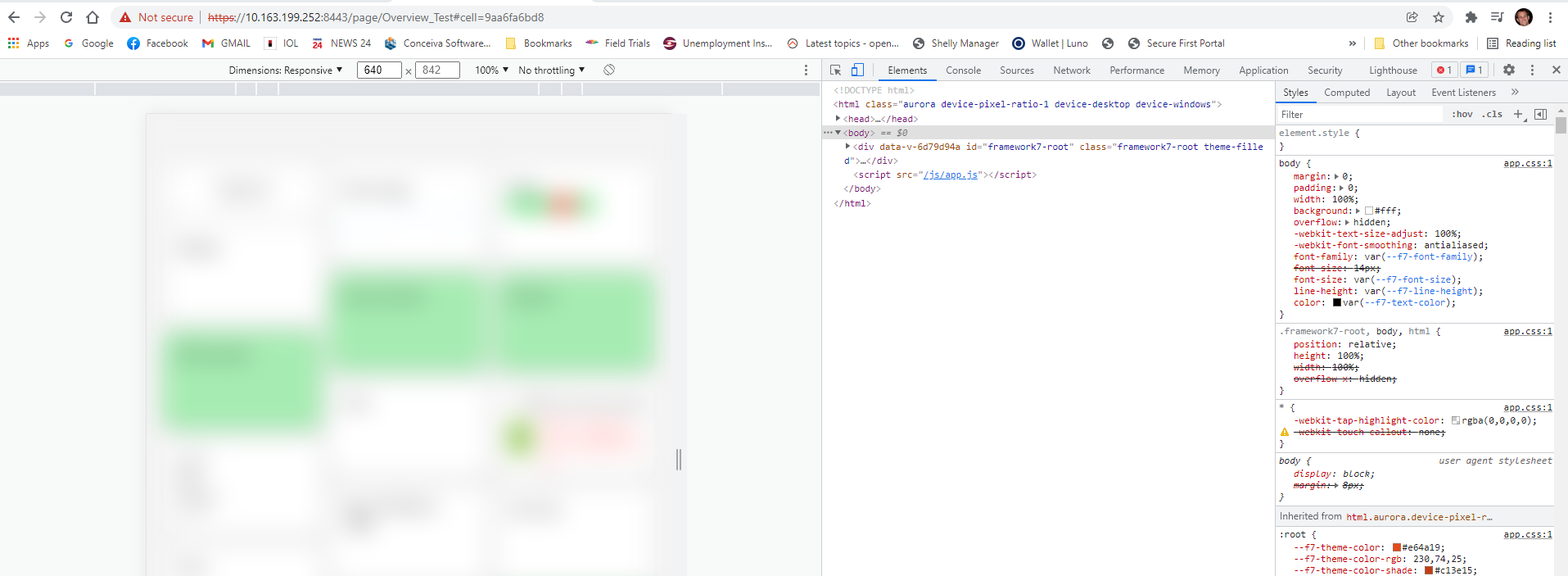Toggle the .cls element classes panel
This screenshot has width=1568, height=576.
(x=1492, y=114)
